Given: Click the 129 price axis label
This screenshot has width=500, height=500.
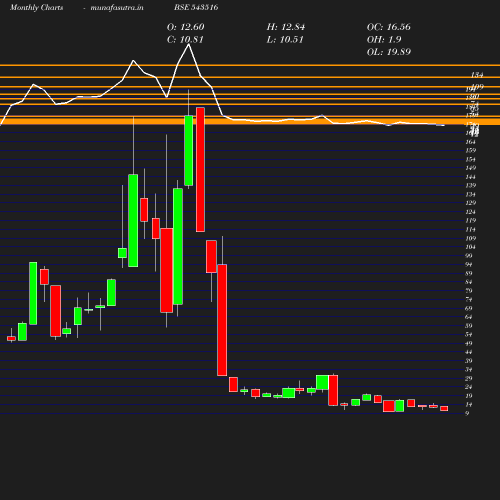Looking at the screenshot, I should [x=470, y=203].
